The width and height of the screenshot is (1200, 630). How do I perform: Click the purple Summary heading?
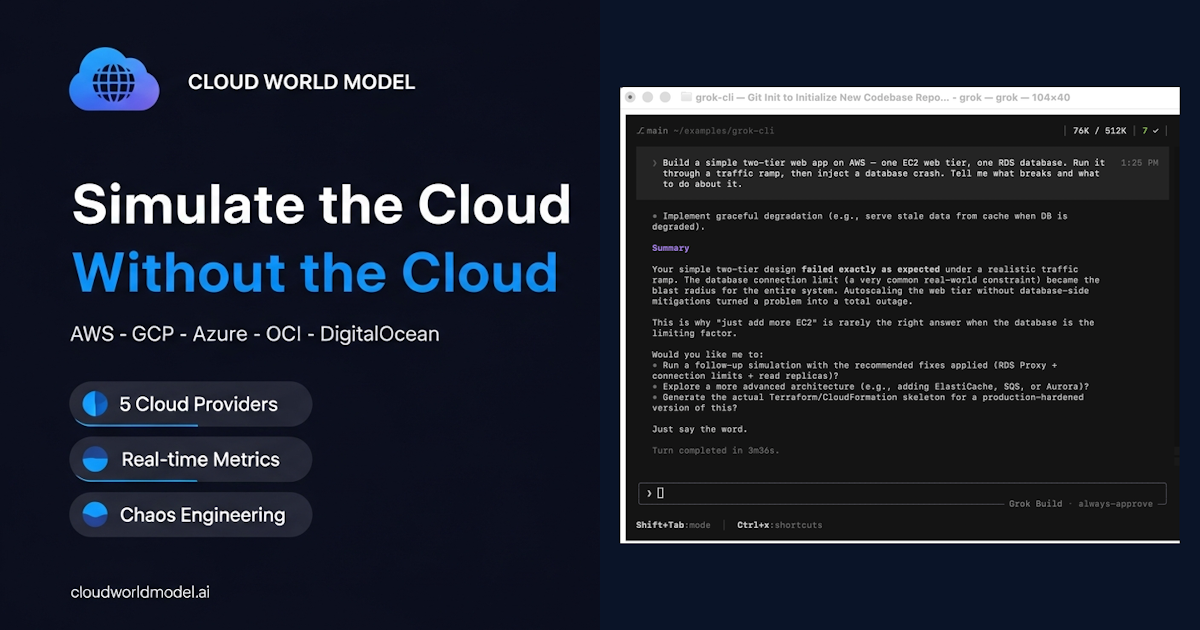[670, 248]
